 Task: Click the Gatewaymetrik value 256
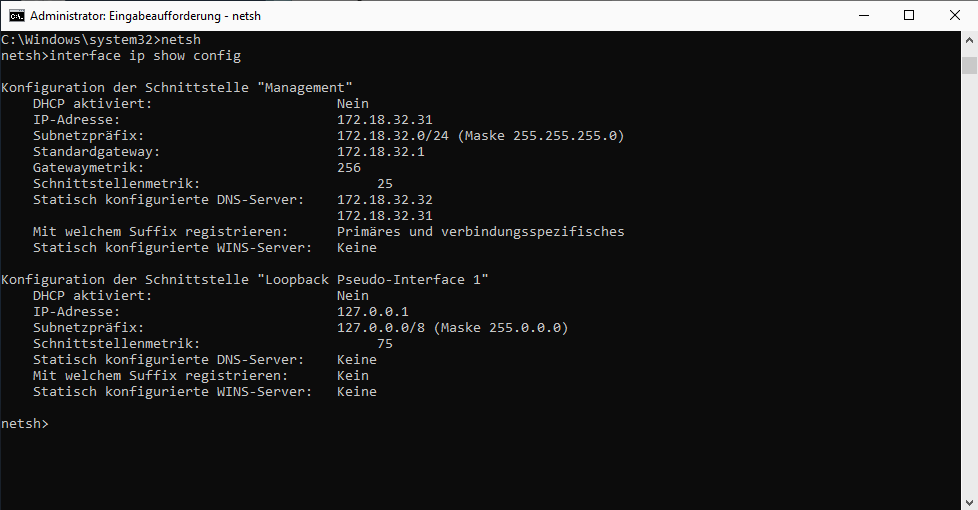(x=349, y=168)
